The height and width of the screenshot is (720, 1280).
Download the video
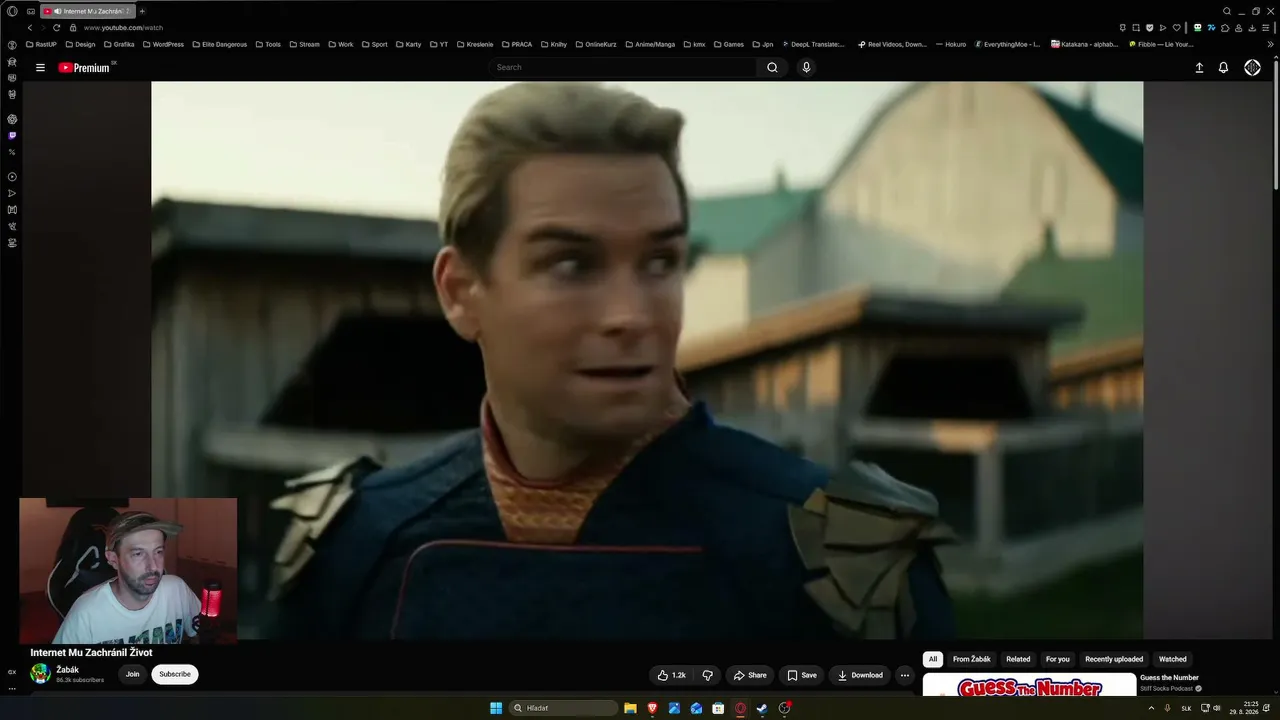click(x=860, y=675)
